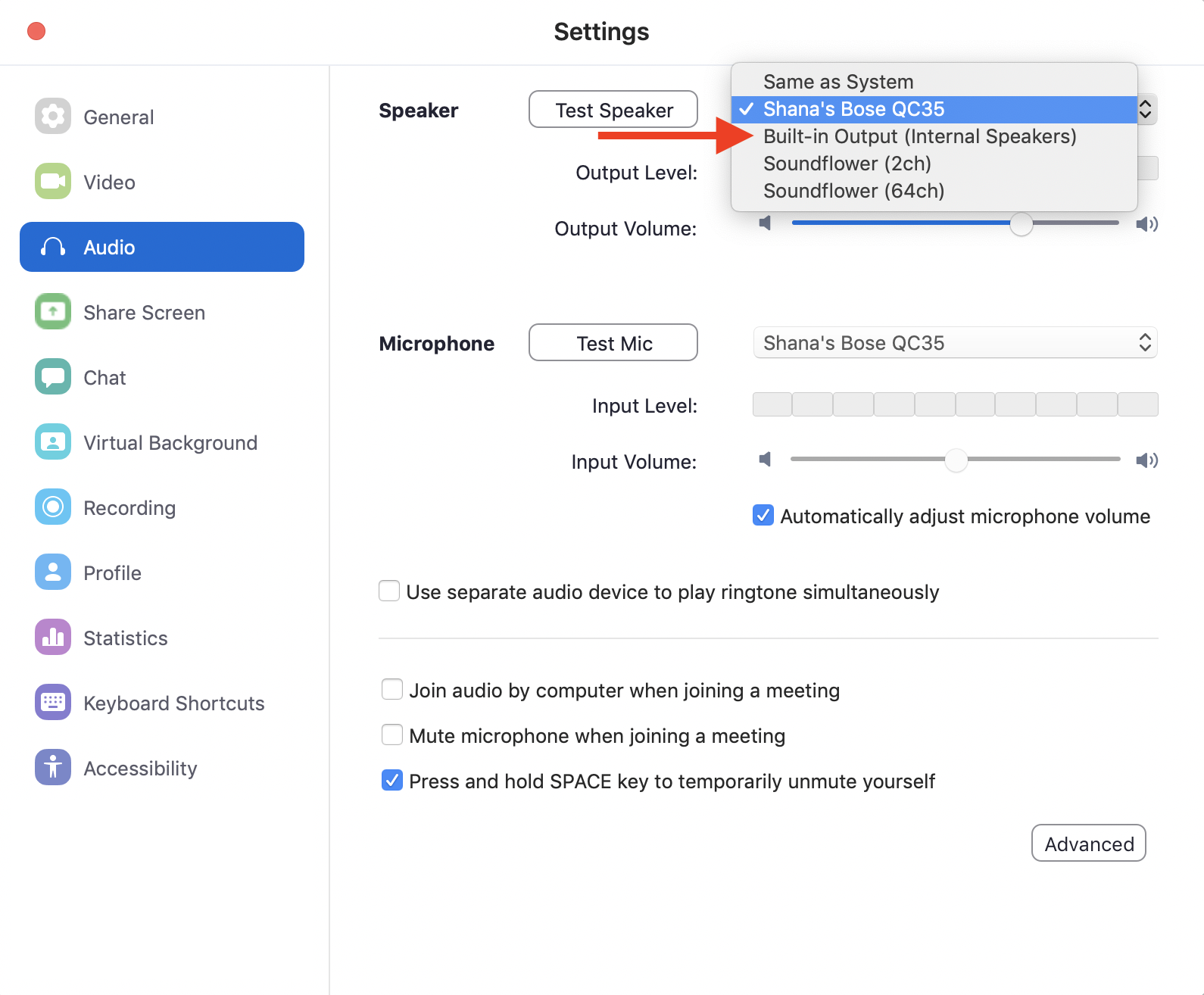Screen dimensions: 1204x995
Task: Select the highlighted Audio tab
Action: [162, 247]
